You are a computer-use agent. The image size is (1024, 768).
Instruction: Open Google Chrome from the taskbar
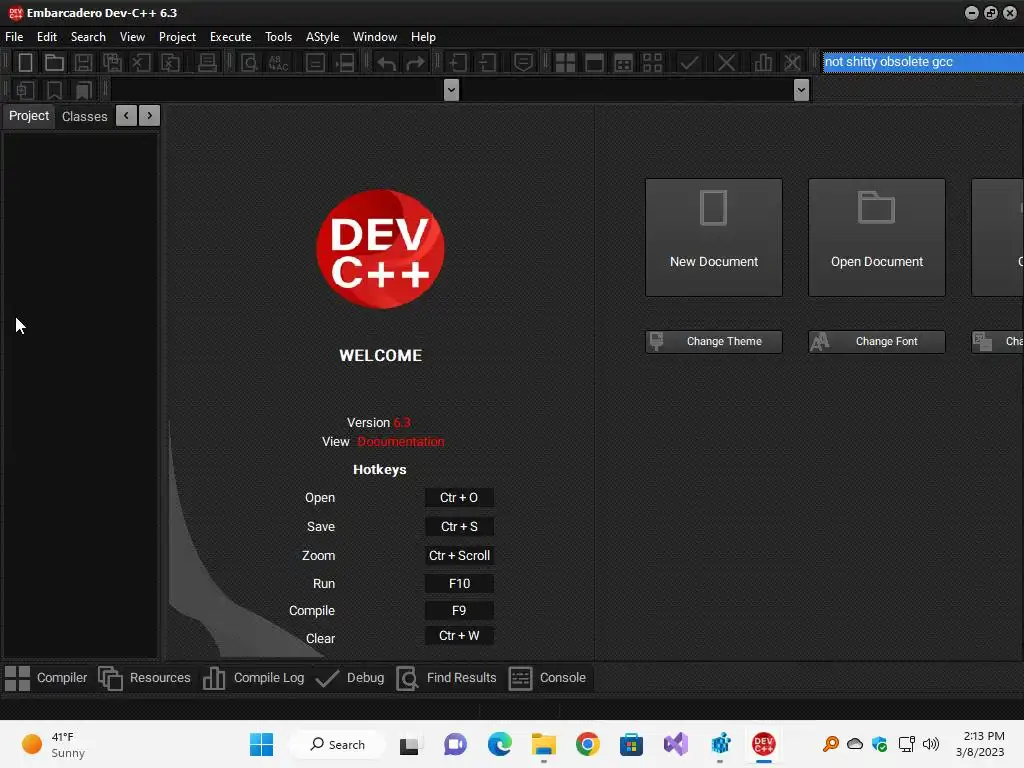[x=587, y=744]
